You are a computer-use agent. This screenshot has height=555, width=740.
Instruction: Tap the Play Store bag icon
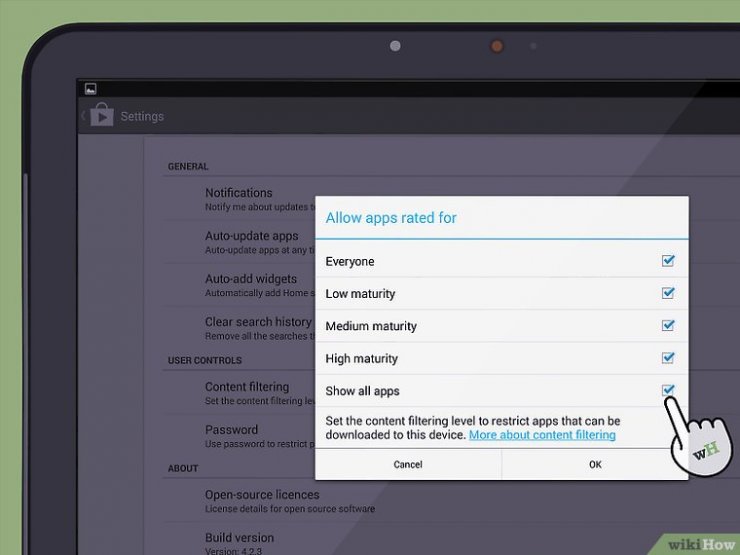coord(101,115)
